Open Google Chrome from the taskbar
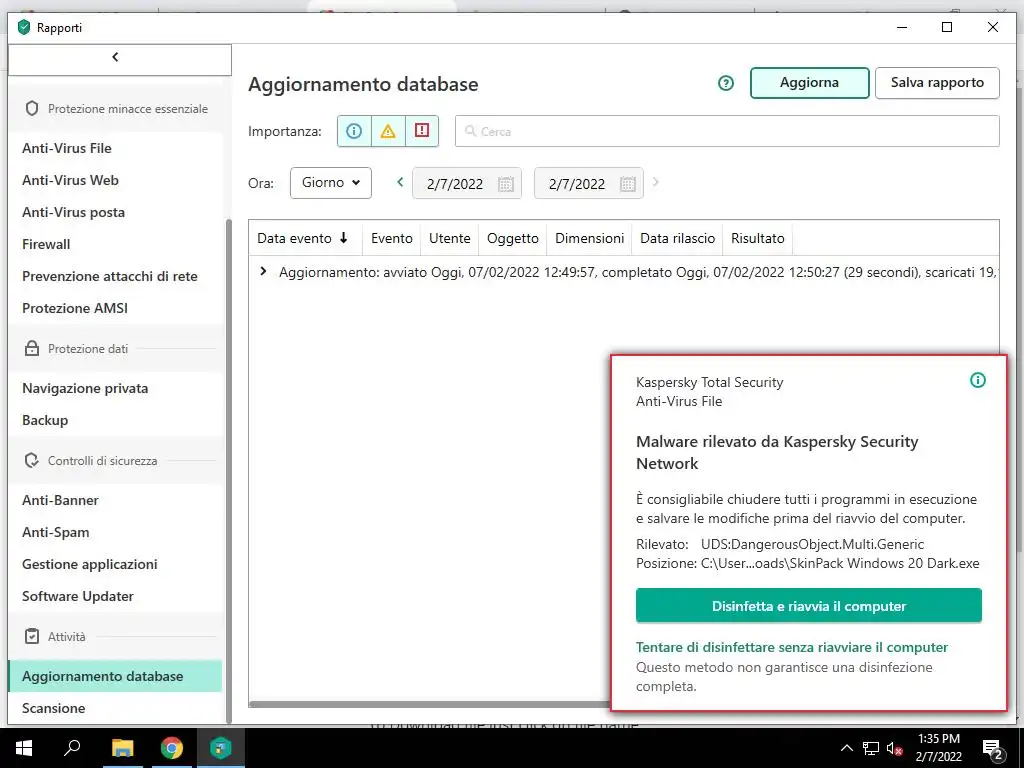This screenshot has width=1024, height=768. [172, 748]
